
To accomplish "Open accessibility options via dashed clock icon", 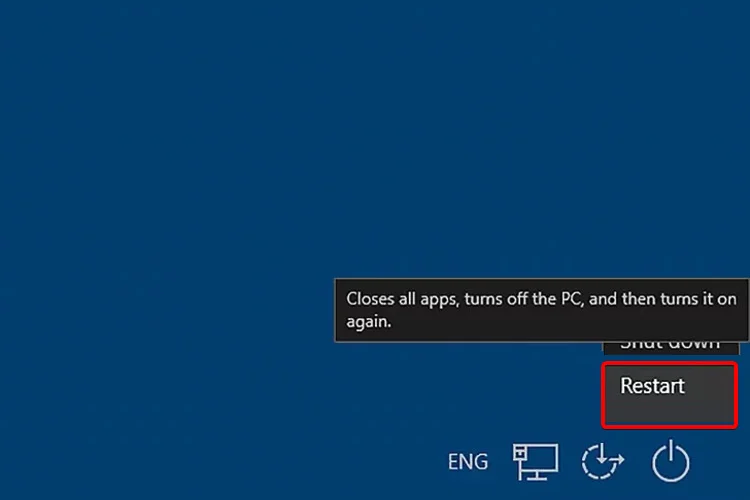I will click(602, 461).
